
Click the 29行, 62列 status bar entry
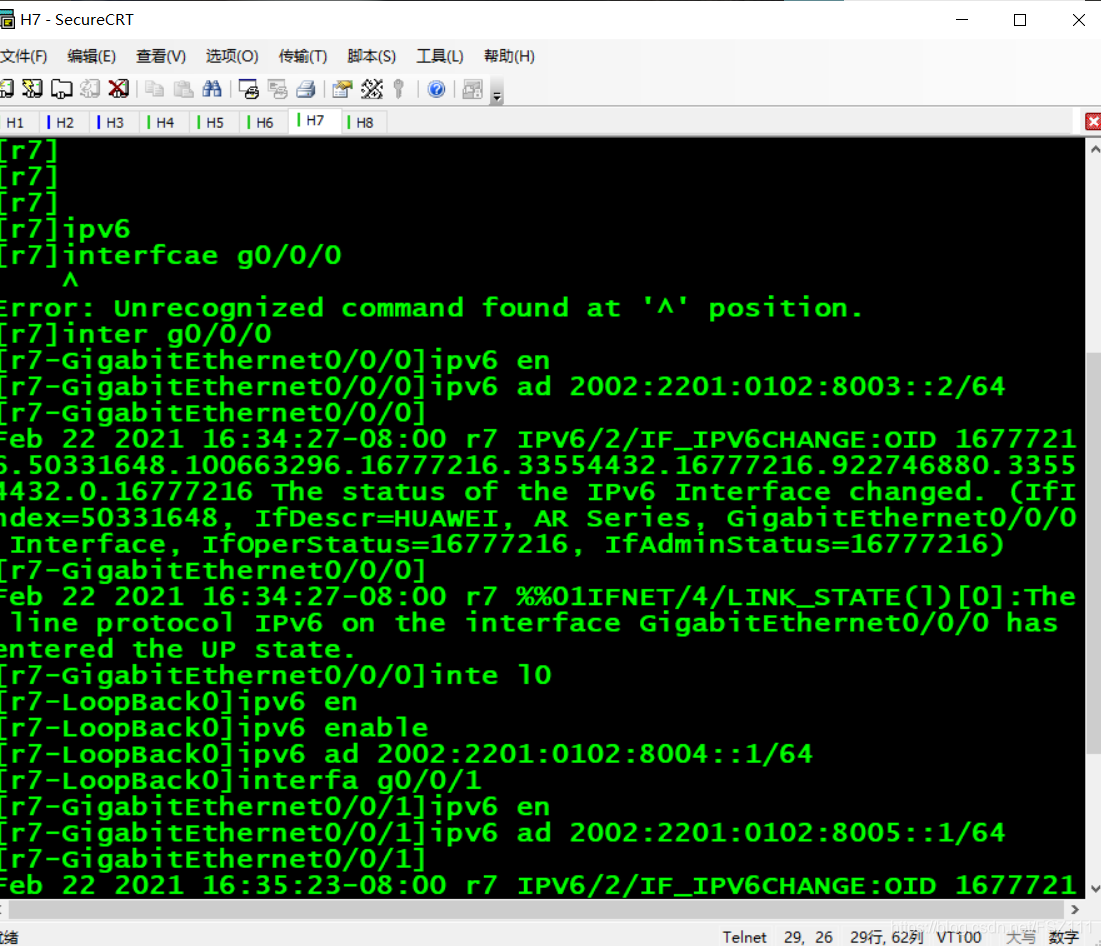click(x=886, y=937)
